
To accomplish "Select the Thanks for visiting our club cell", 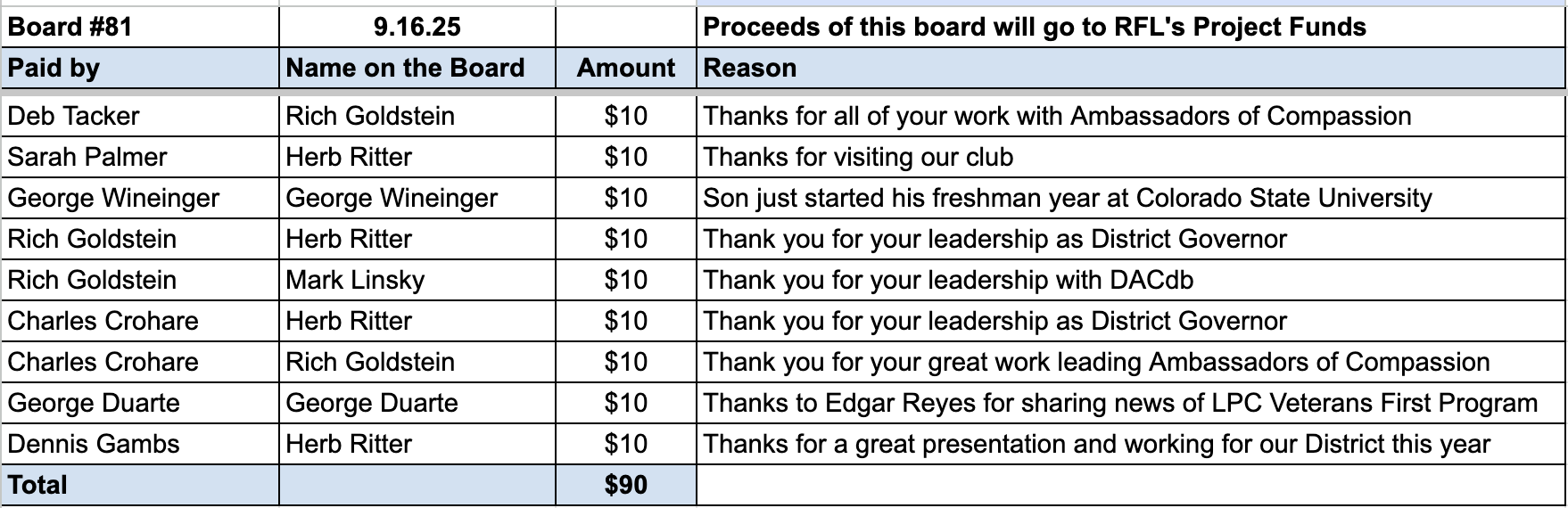I will click(1131, 157).
